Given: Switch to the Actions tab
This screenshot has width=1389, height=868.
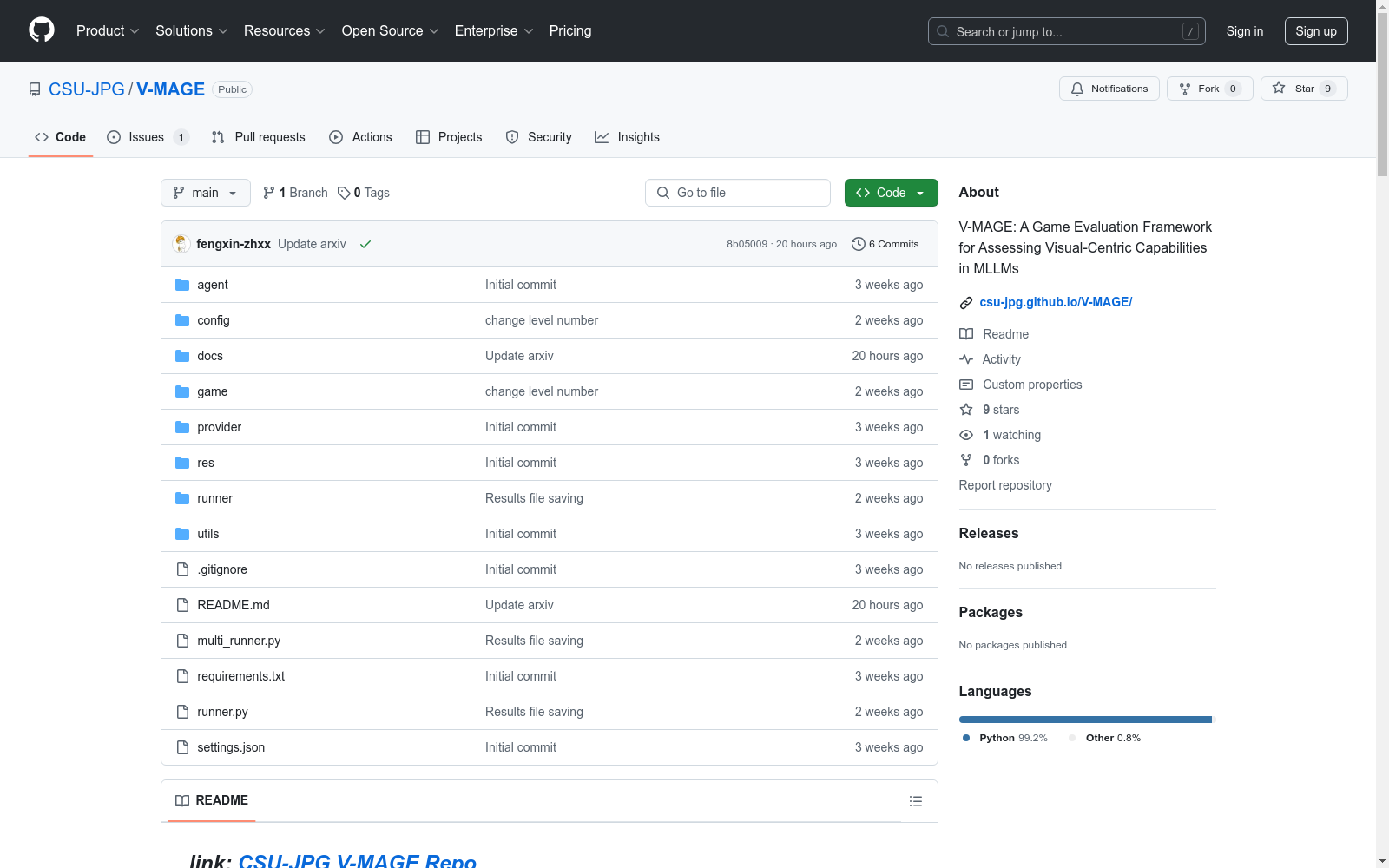Looking at the screenshot, I should point(360,137).
